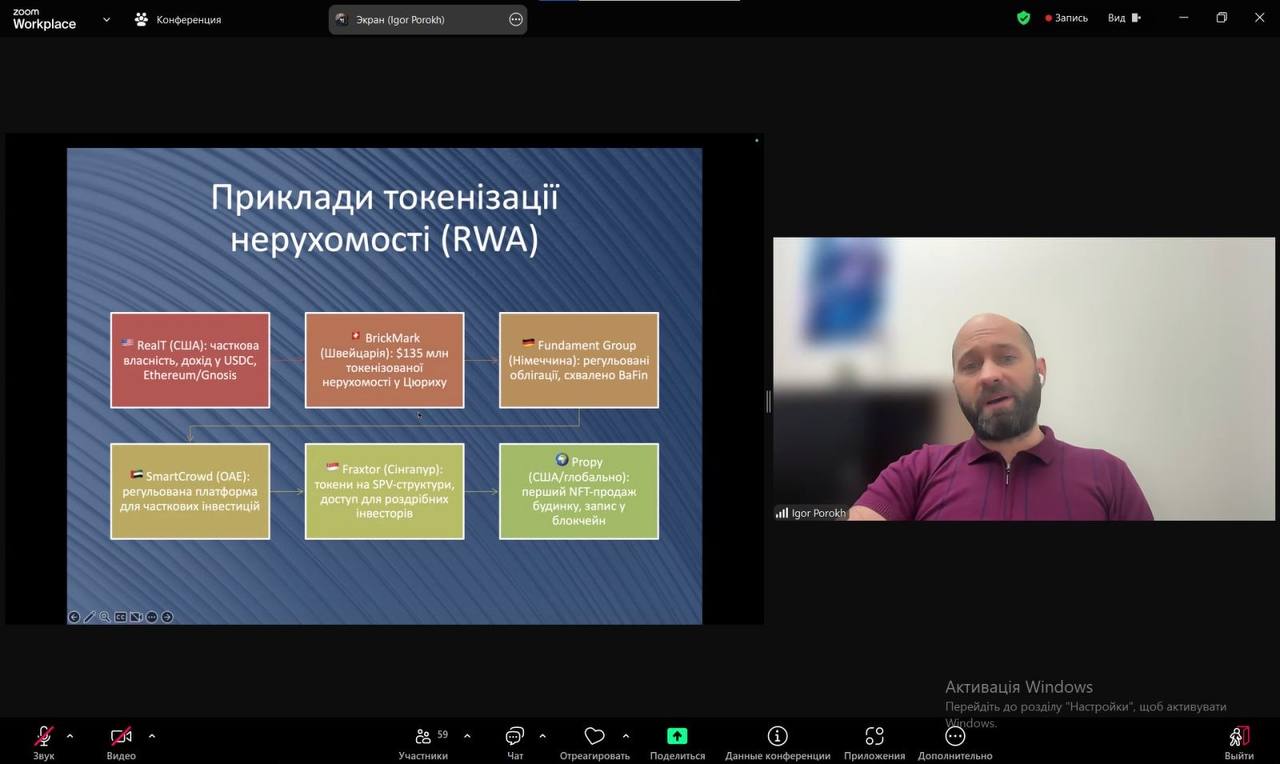
Task: Turn on the camera with Видео button
Action: pos(121,738)
